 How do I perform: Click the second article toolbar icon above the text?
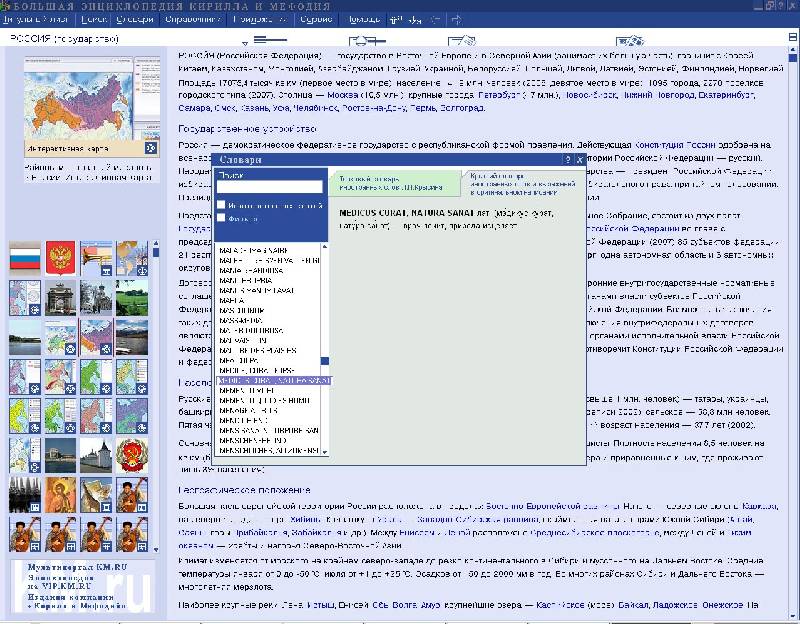(x=367, y=40)
